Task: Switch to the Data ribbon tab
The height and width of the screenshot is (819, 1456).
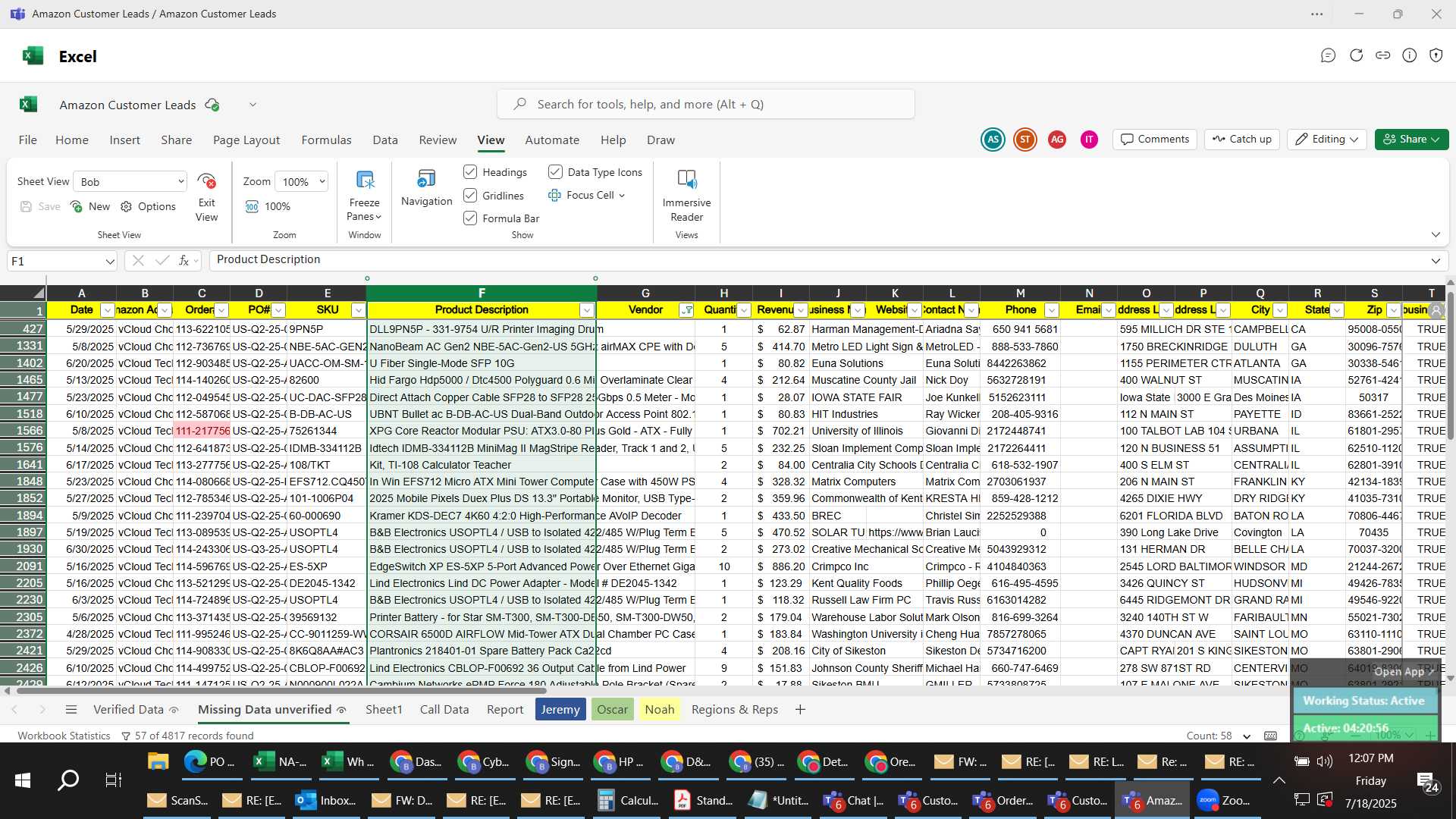Action: coord(385,140)
